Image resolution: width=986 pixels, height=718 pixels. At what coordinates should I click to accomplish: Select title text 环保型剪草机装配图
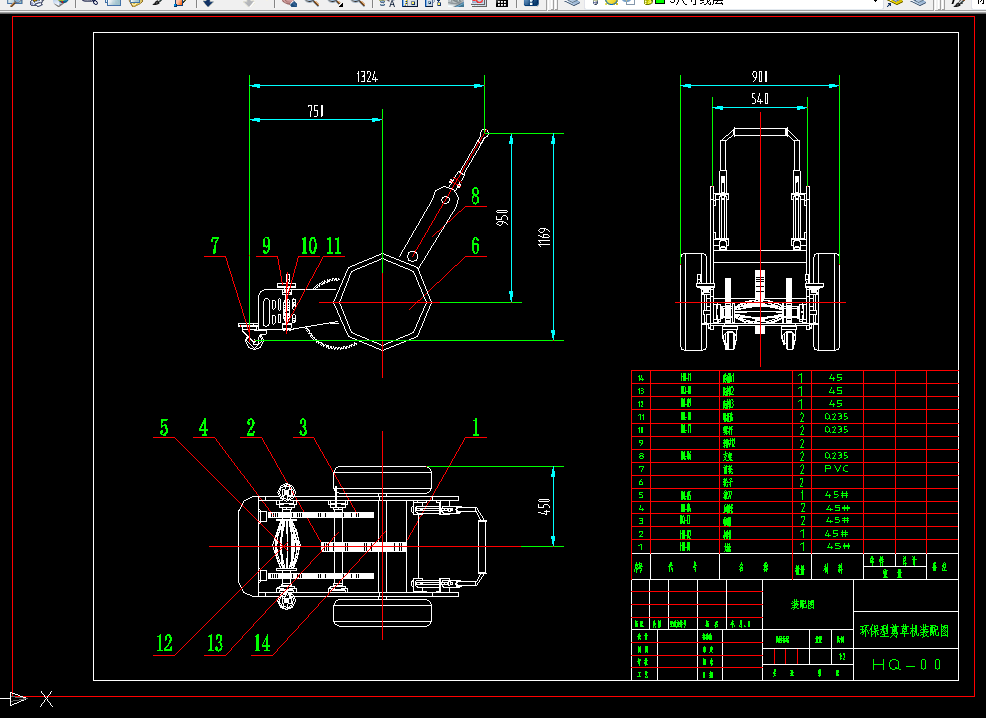904,631
